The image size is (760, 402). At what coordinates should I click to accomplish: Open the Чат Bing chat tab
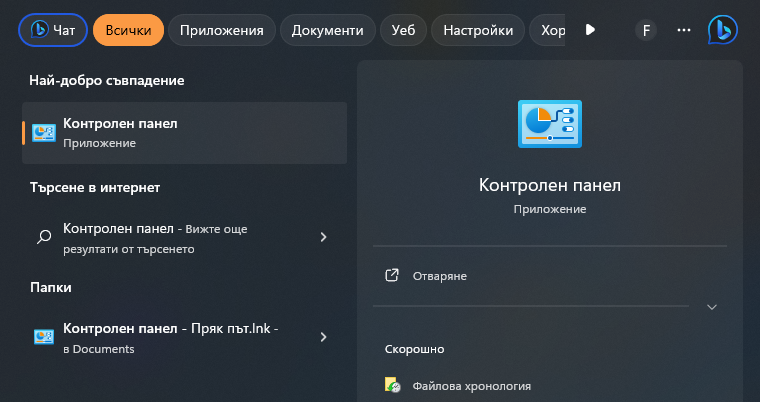53,30
